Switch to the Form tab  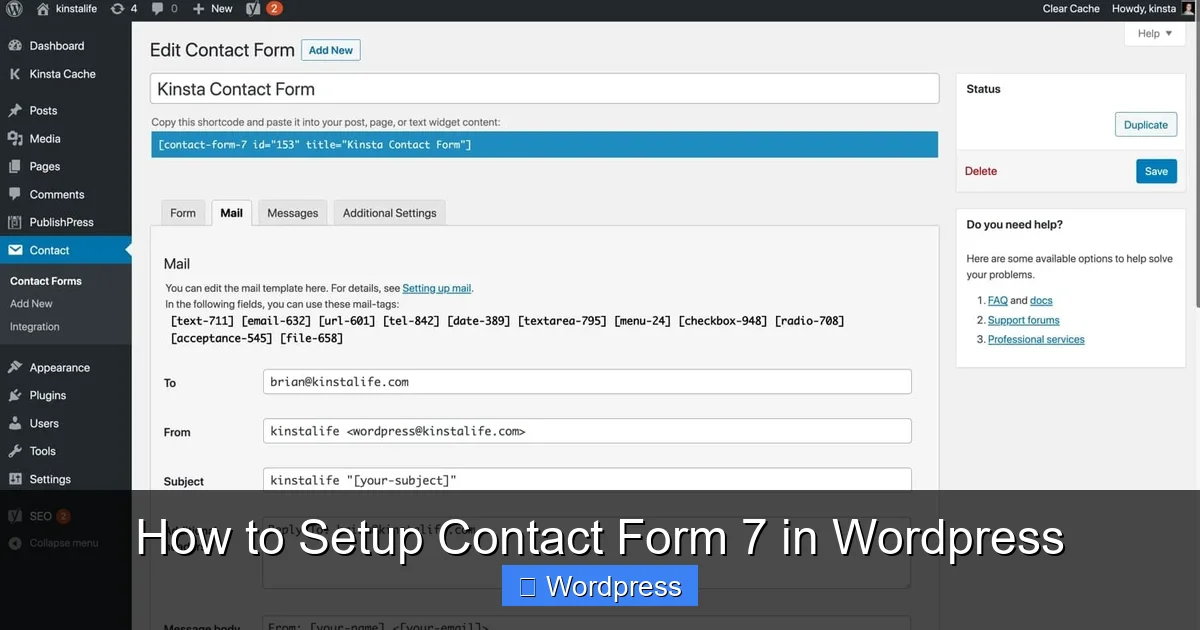[183, 213]
